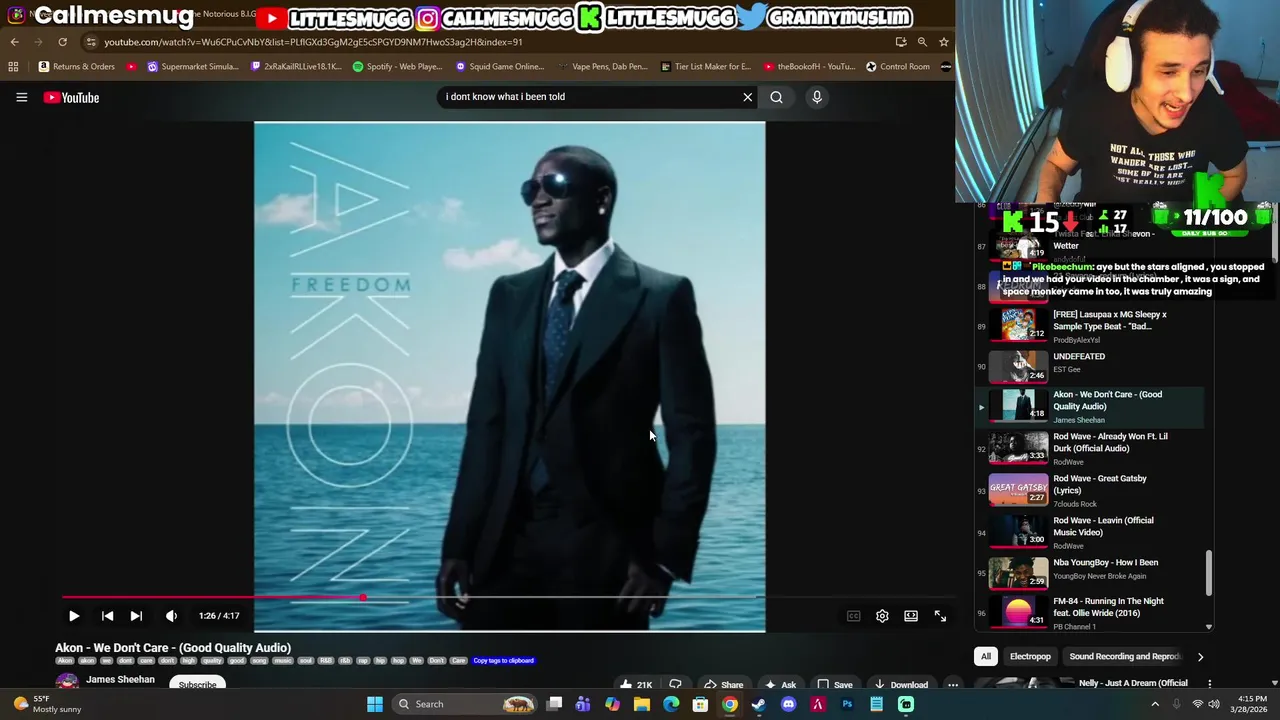Start voice search with the microphone
1280x720 pixels.
[817, 97]
